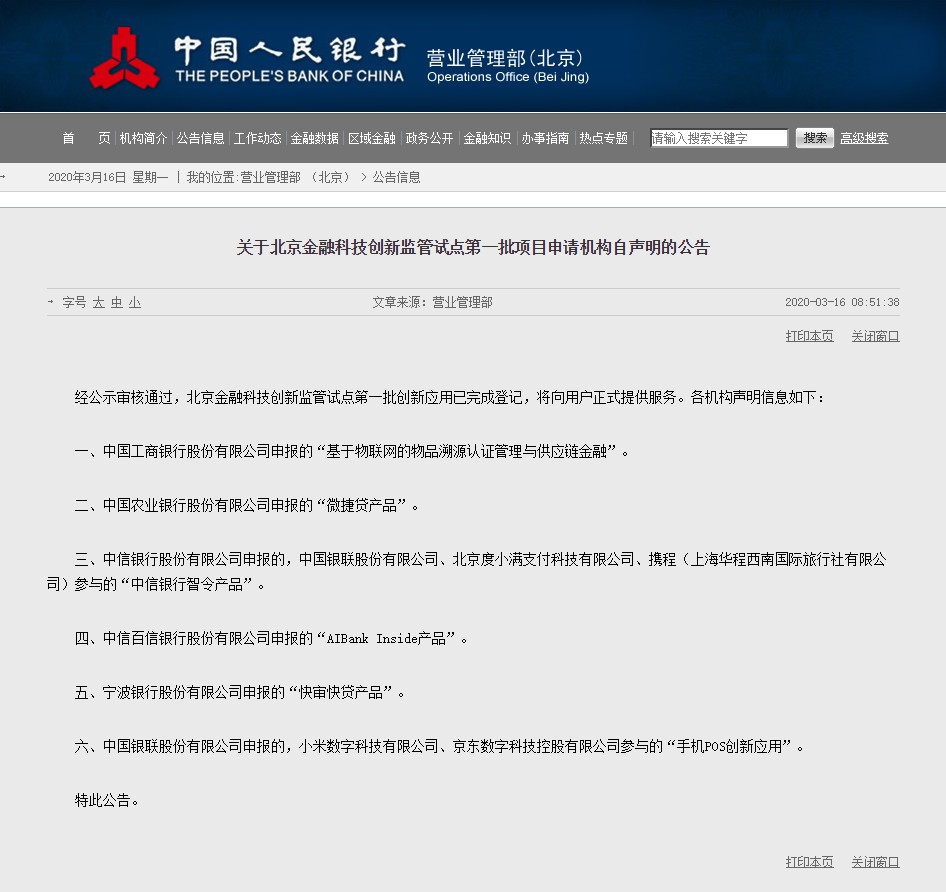This screenshot has width=946, height=892.
Task: Click 营业管理部（北京）breadcrumb link
Action: click(x=295, y=177)
